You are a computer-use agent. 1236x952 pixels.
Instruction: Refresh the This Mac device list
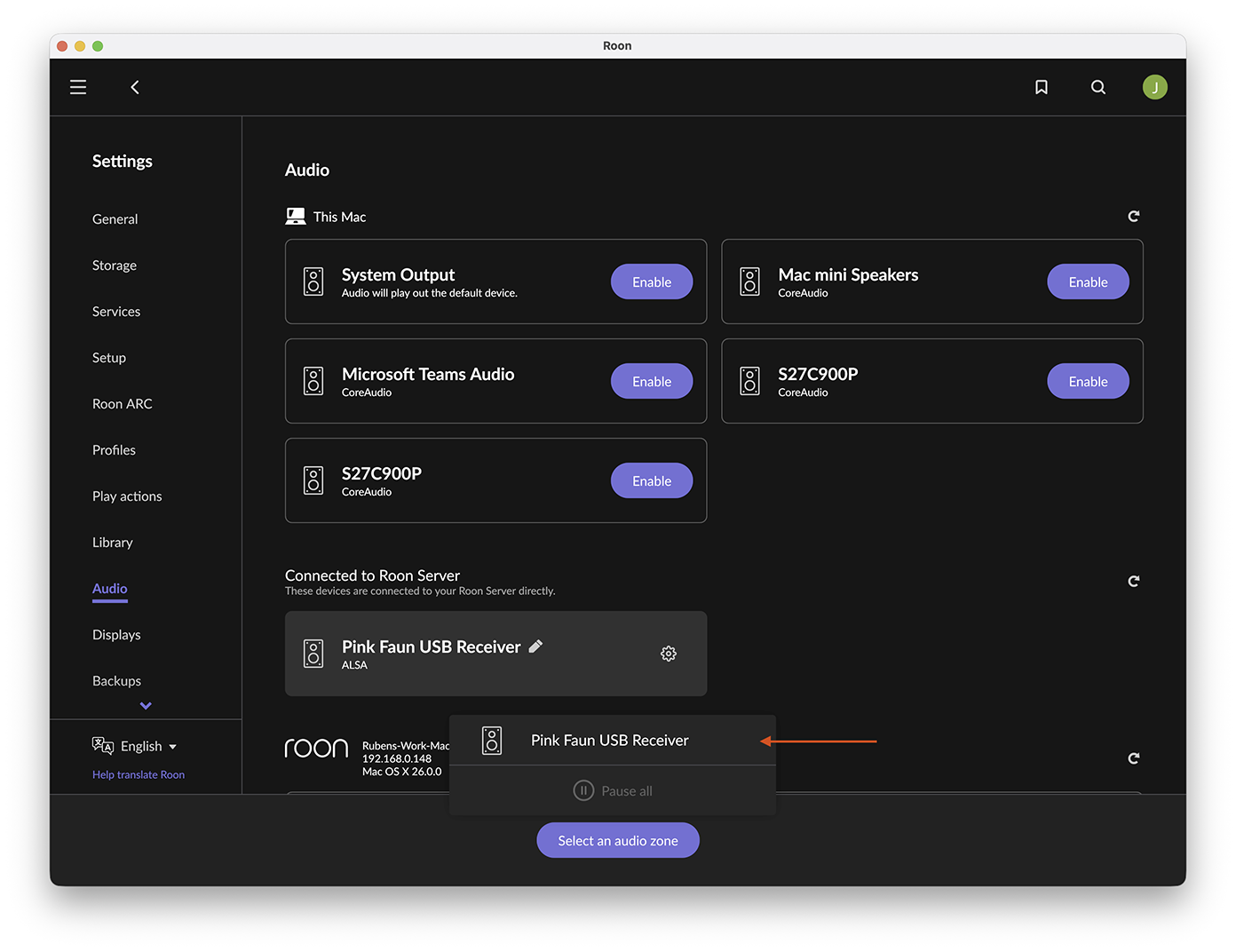[1134, 217]
